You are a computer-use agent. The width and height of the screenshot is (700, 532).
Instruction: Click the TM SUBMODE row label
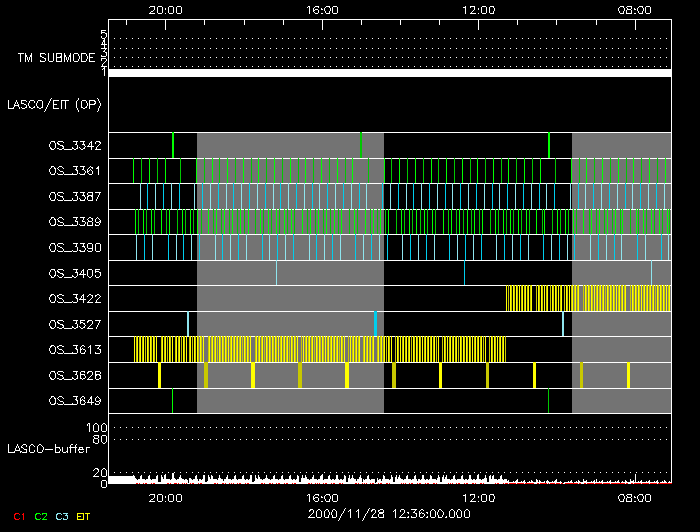click(57, 58)
